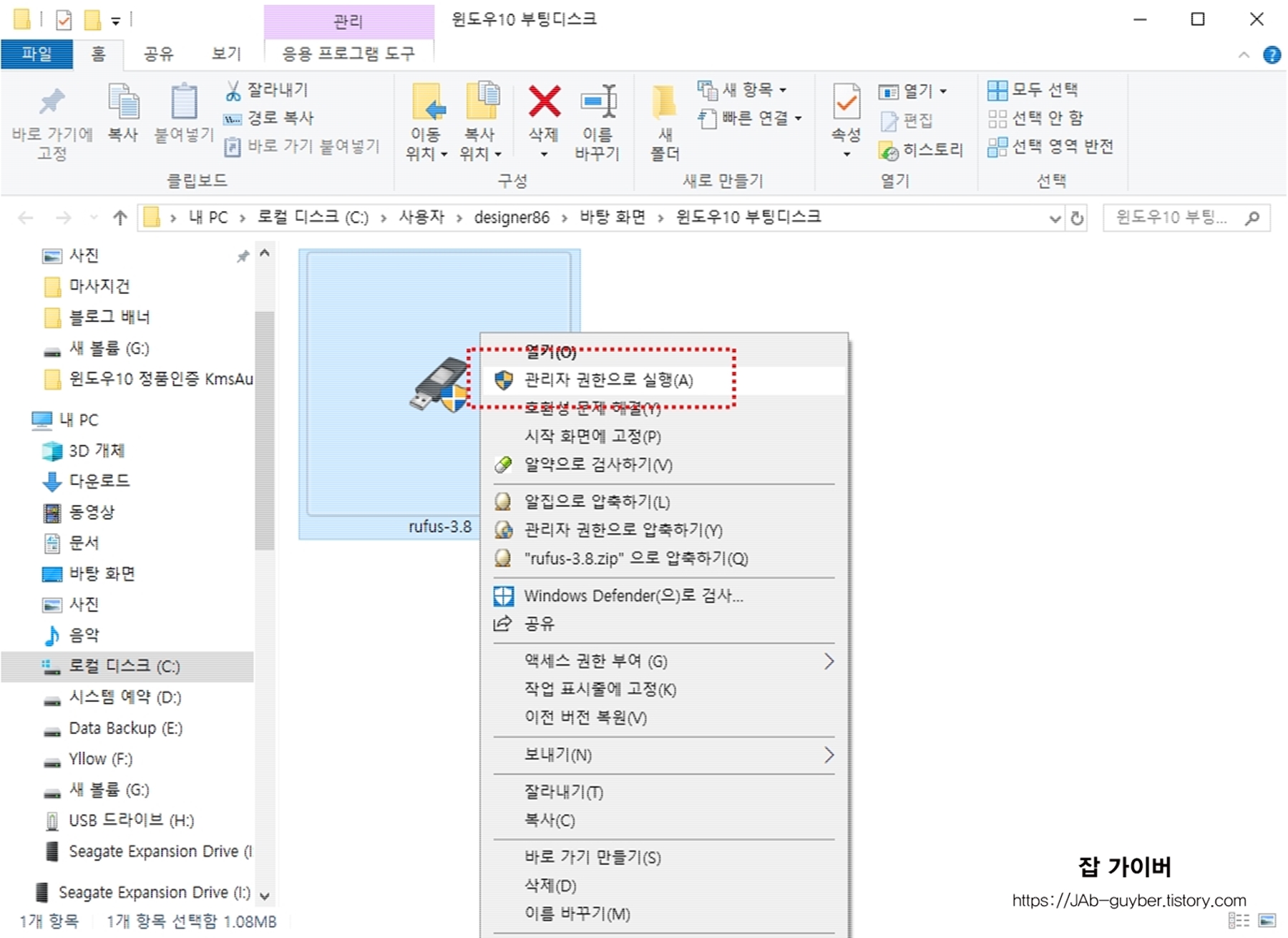This screenshot has height=938, width=1288.
Task: Choose 알약으로 검사하기 menu item
Action: click(x=664, y=465)
